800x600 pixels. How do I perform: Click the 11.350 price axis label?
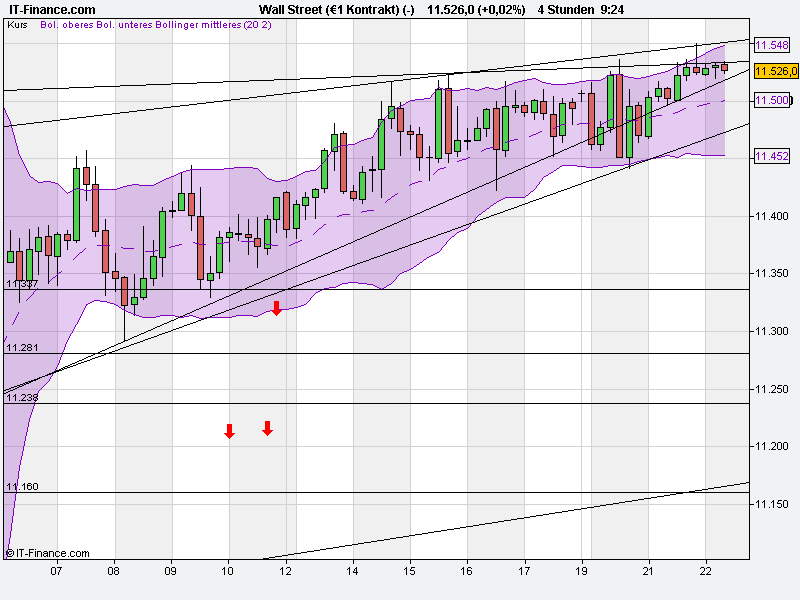pyautogui.click(x=772, y=273)
